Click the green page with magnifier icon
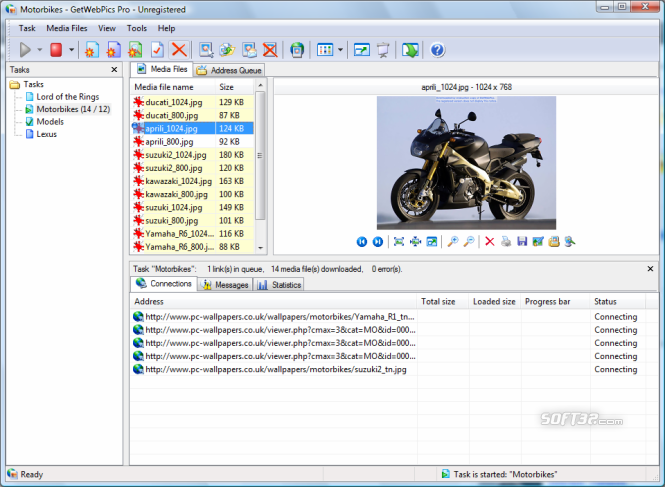The width and height of the screenshot is (665, 487). tap(135, 50)
